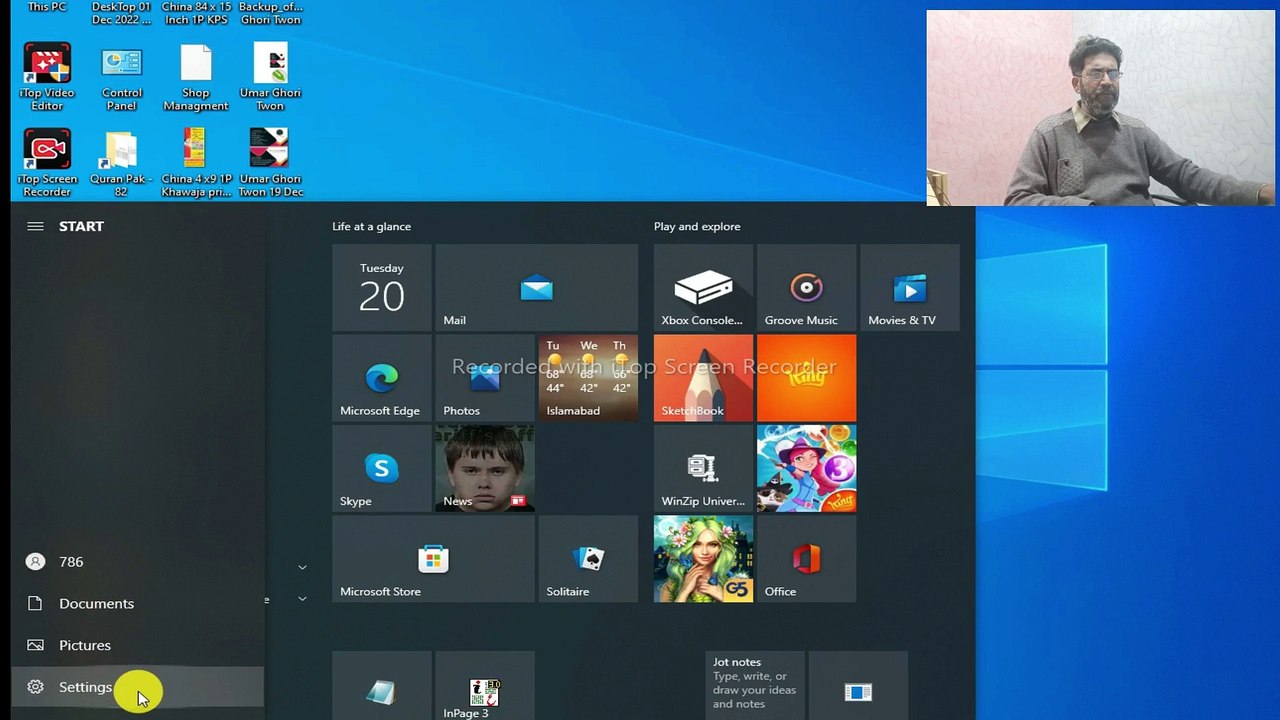The image size is (1280, 720).
Task: Open the Microsoft Store tile
Action: pos(433,559)
